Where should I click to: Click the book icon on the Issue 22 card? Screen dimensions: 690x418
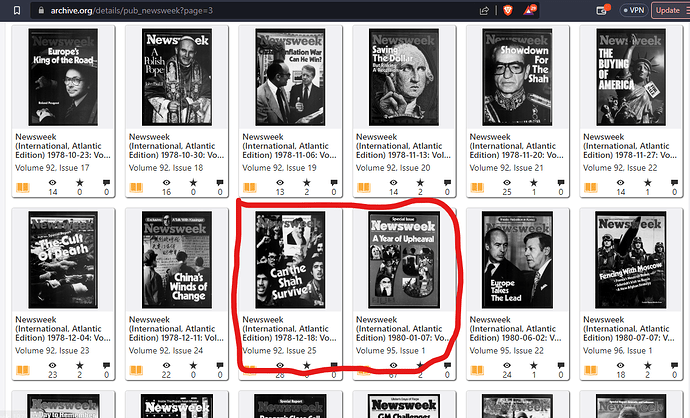[591, 187]
